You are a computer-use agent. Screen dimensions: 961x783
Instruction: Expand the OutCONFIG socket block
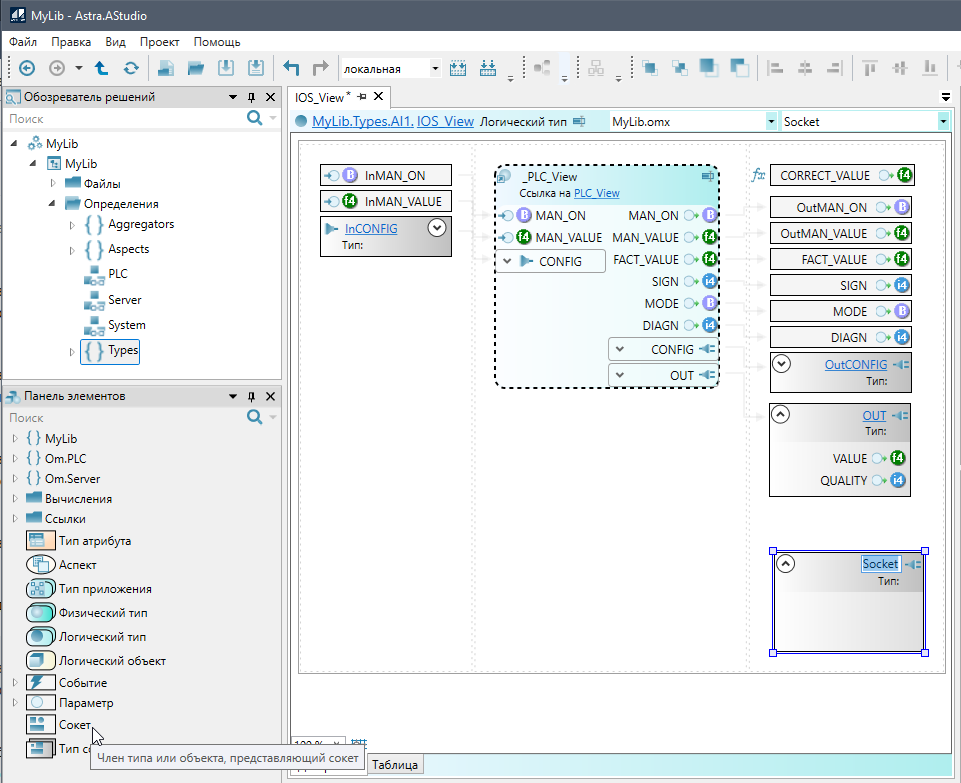tap(783, 364)
